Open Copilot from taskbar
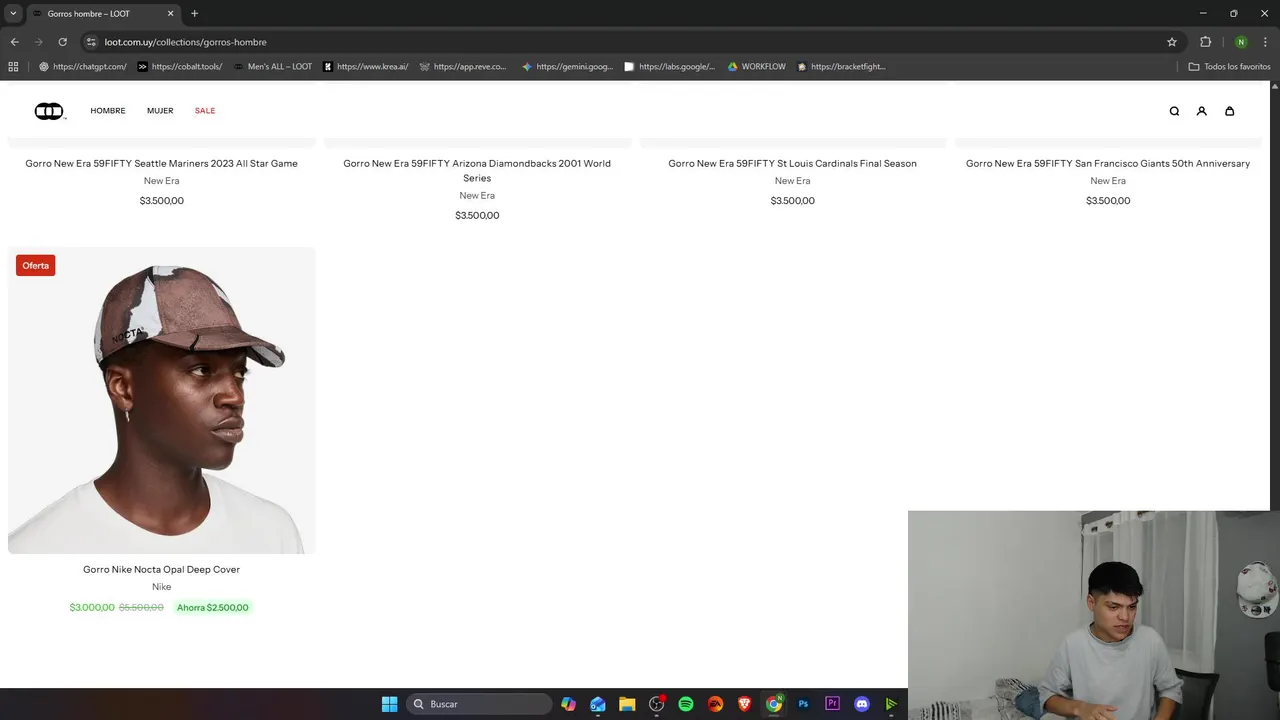The image size is (1280, 720). point(569,704)
